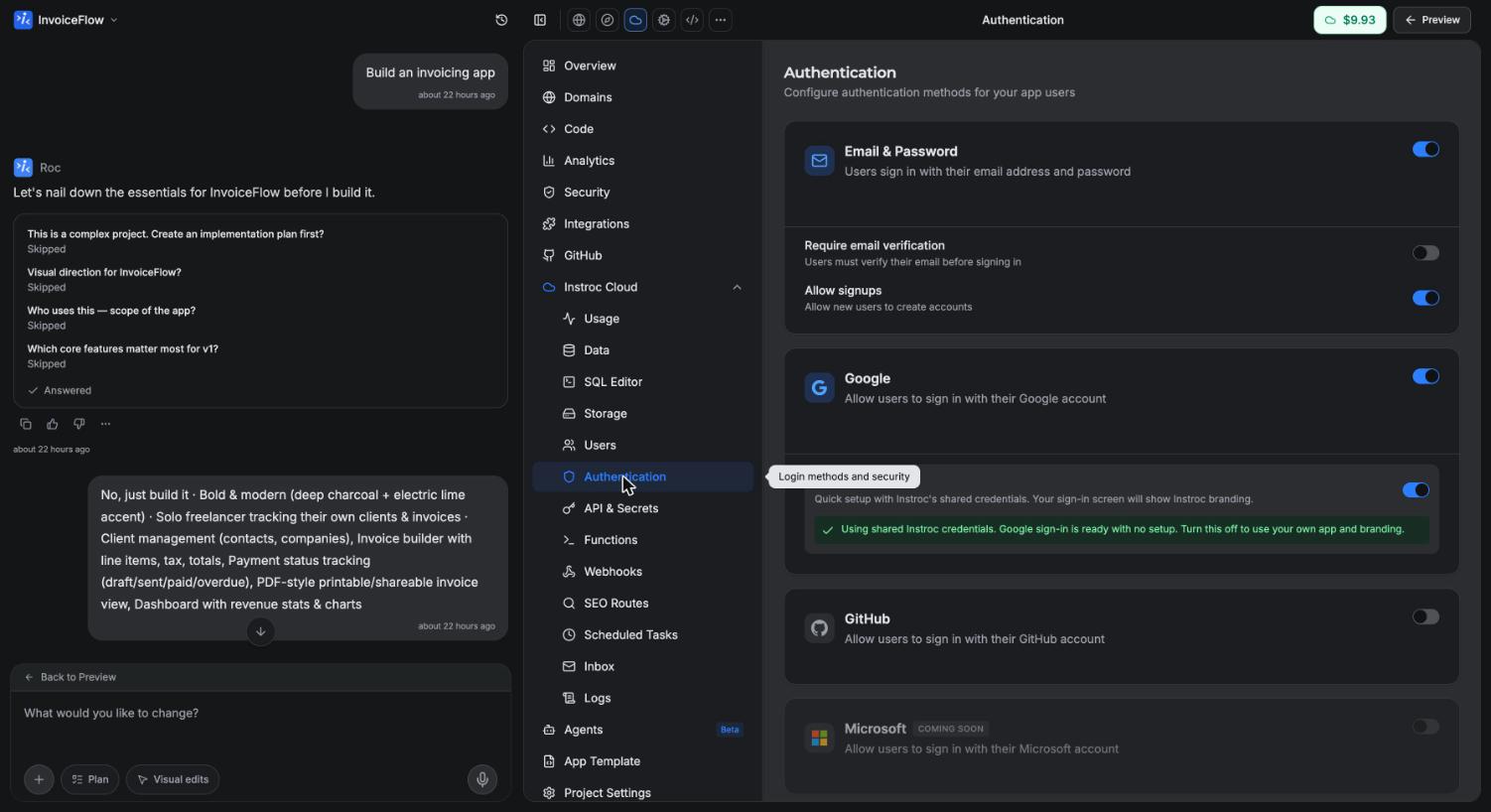Turn off shared Instroc credentials toggle
This screenshot has height=812, width=1491.
point(1416,490)
